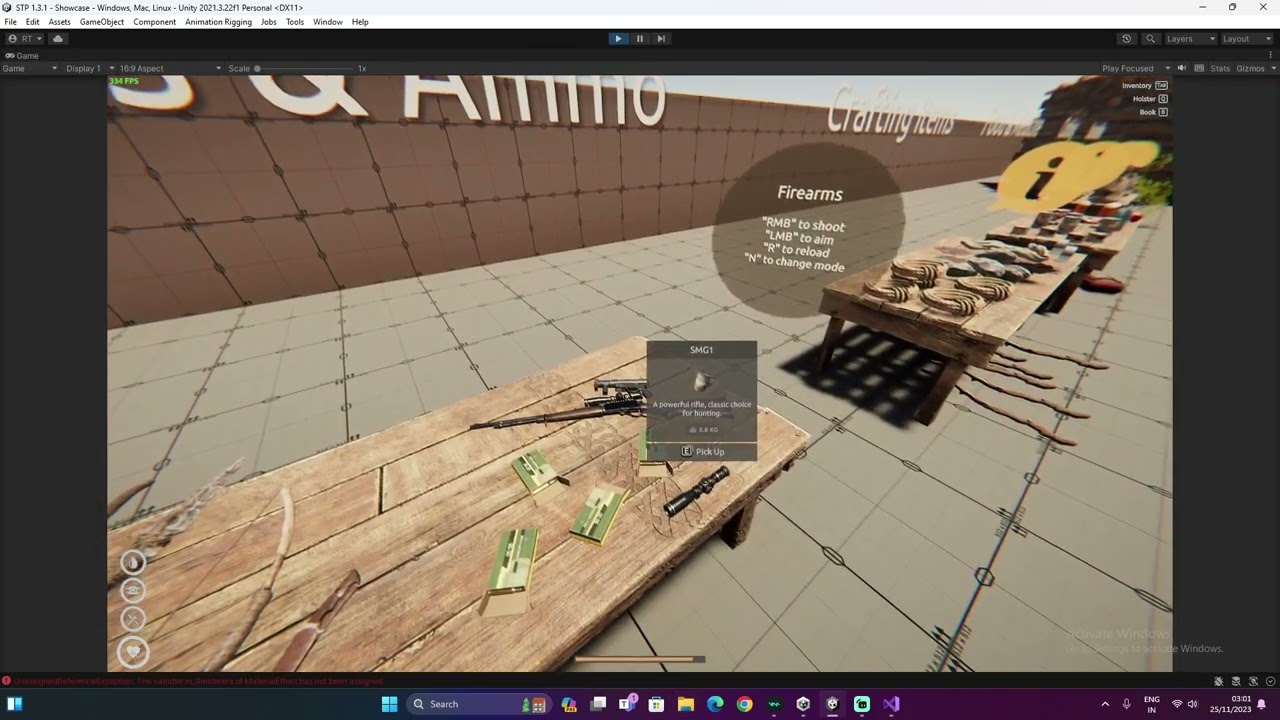Click the Play button in Unity toolbar
The image size is (1280, 720).
click(618, 39)
